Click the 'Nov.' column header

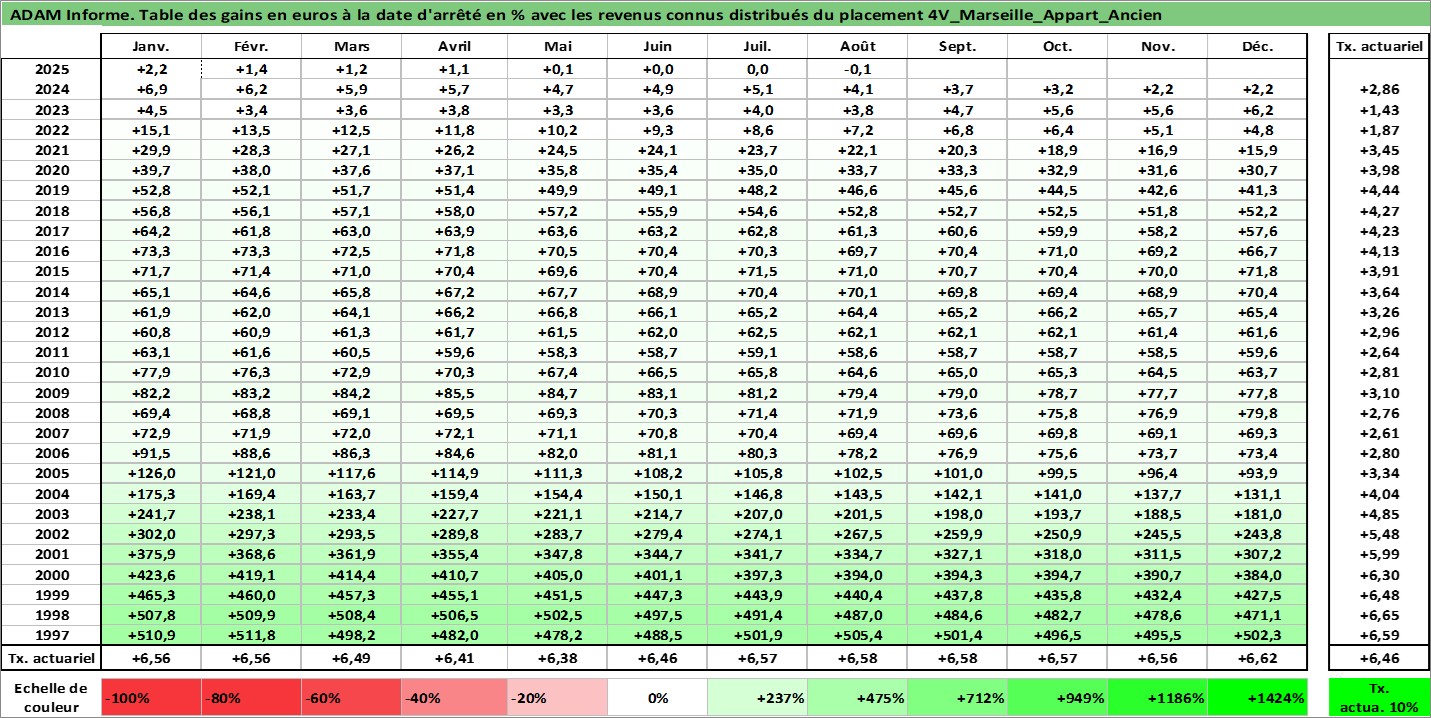click(x=1157, y=47)
